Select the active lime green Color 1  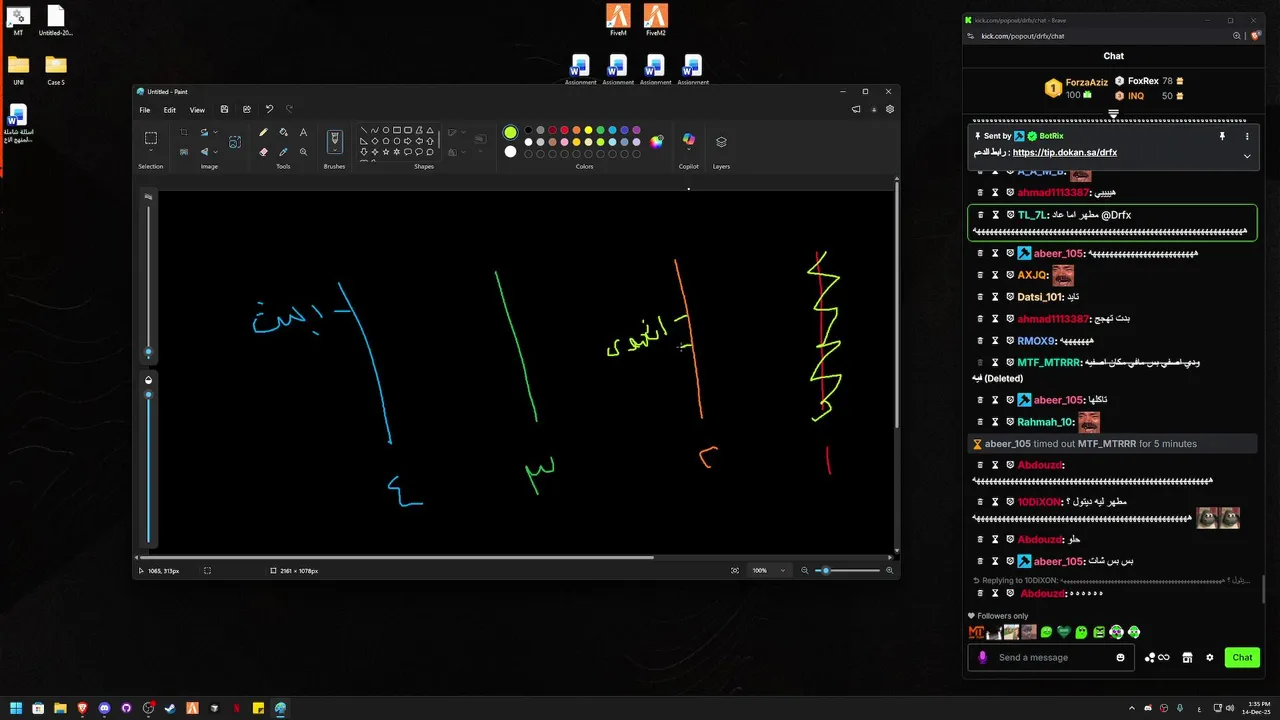pyautogui.click(x=510, y=132)
